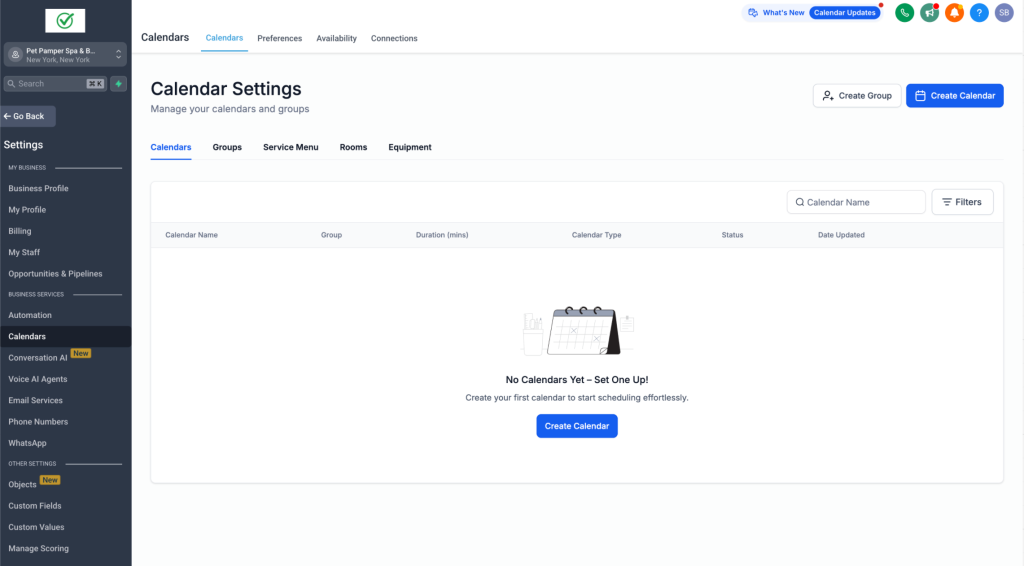Click the Status column header
The height and width of the screenshot is (566, 1024).
coord(732,235)
